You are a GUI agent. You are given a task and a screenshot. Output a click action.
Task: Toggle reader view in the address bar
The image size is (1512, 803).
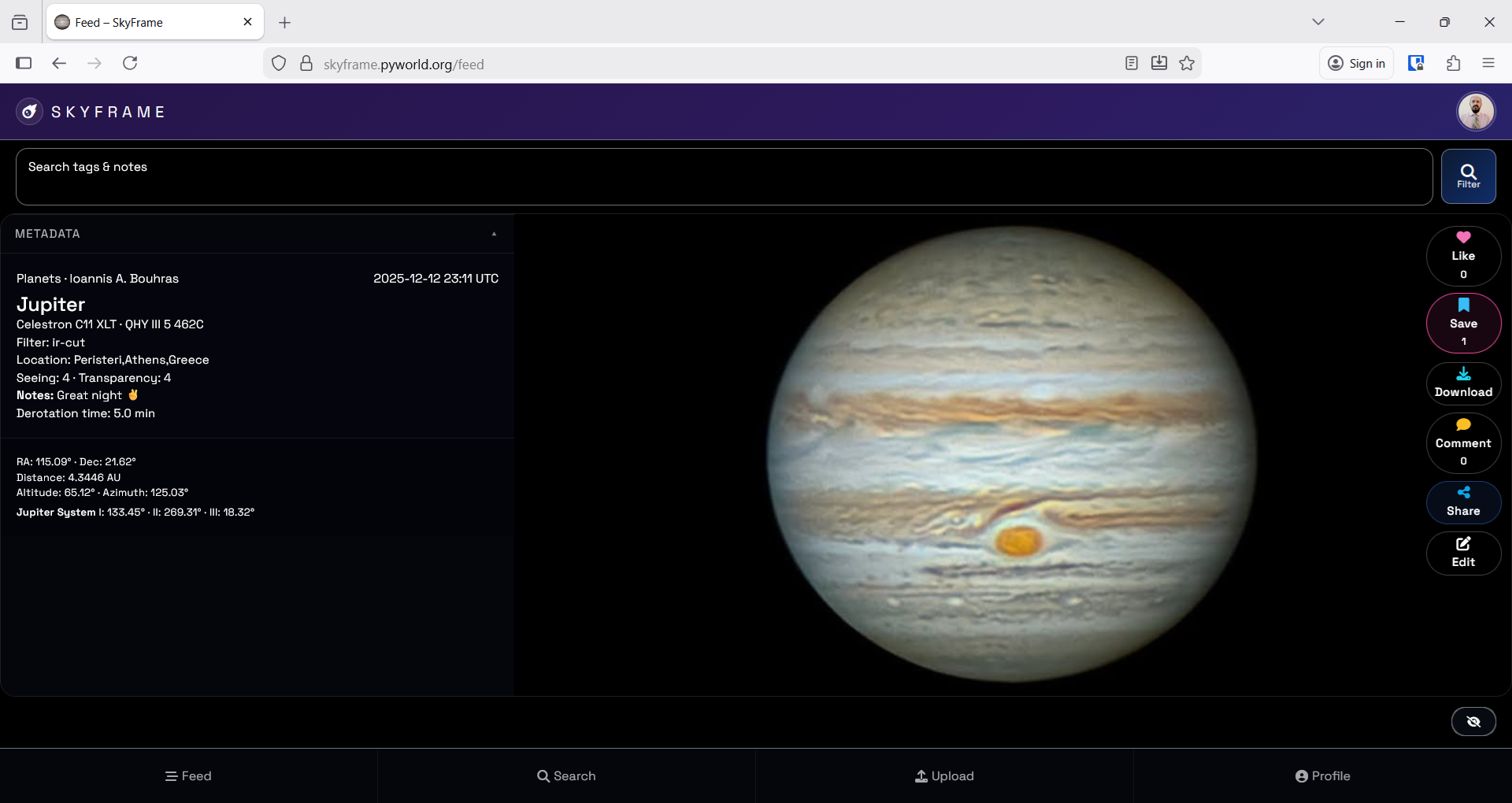pyautogui.click(x=1131, y=63)
